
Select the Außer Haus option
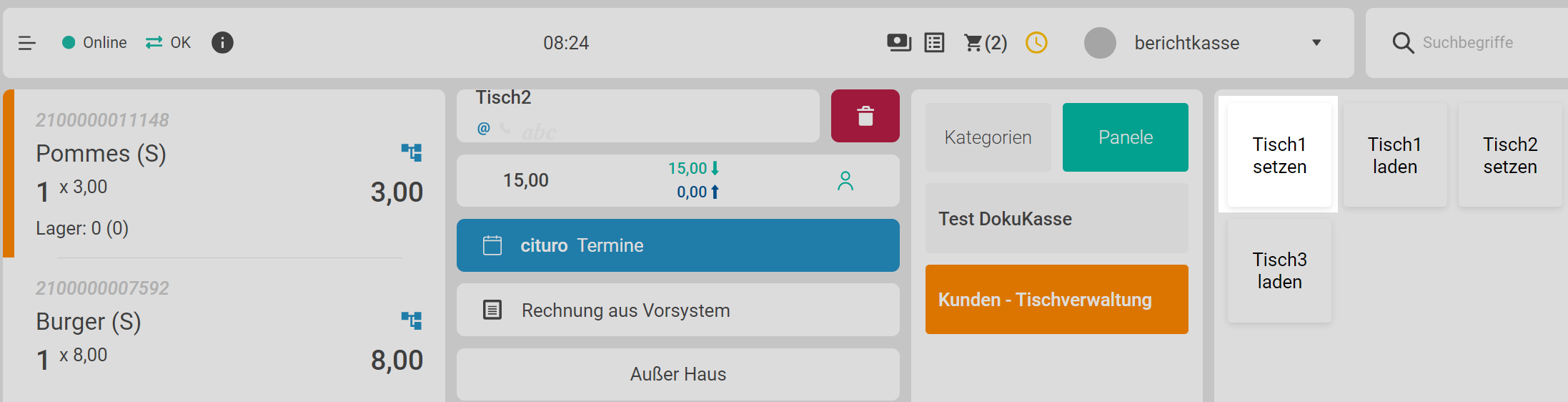(678, 374)
